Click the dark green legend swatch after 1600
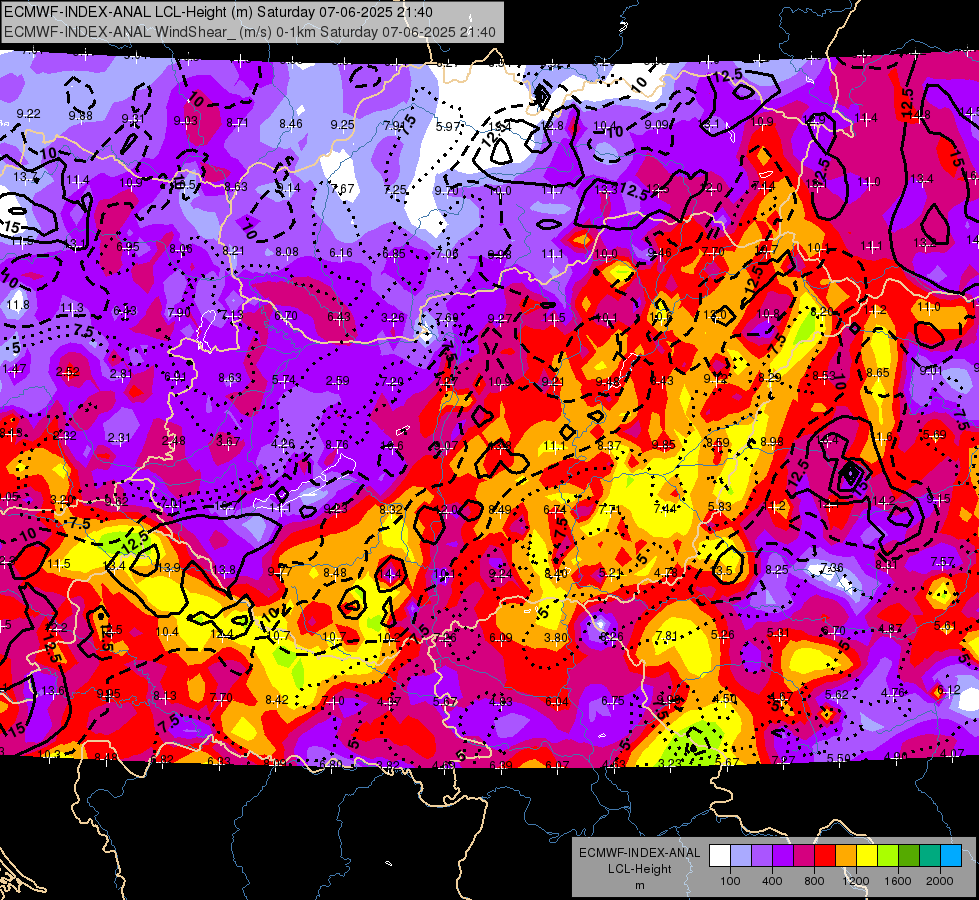979x900 pixels. coord(908,856)
